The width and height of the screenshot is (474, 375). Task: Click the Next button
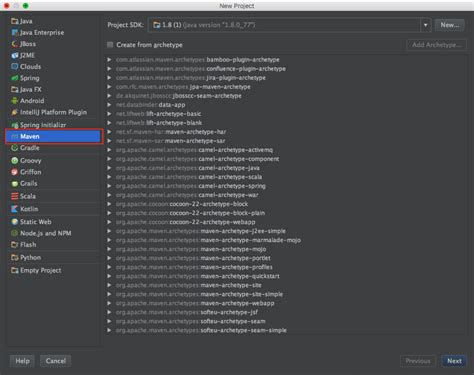[x=454, y=361]
